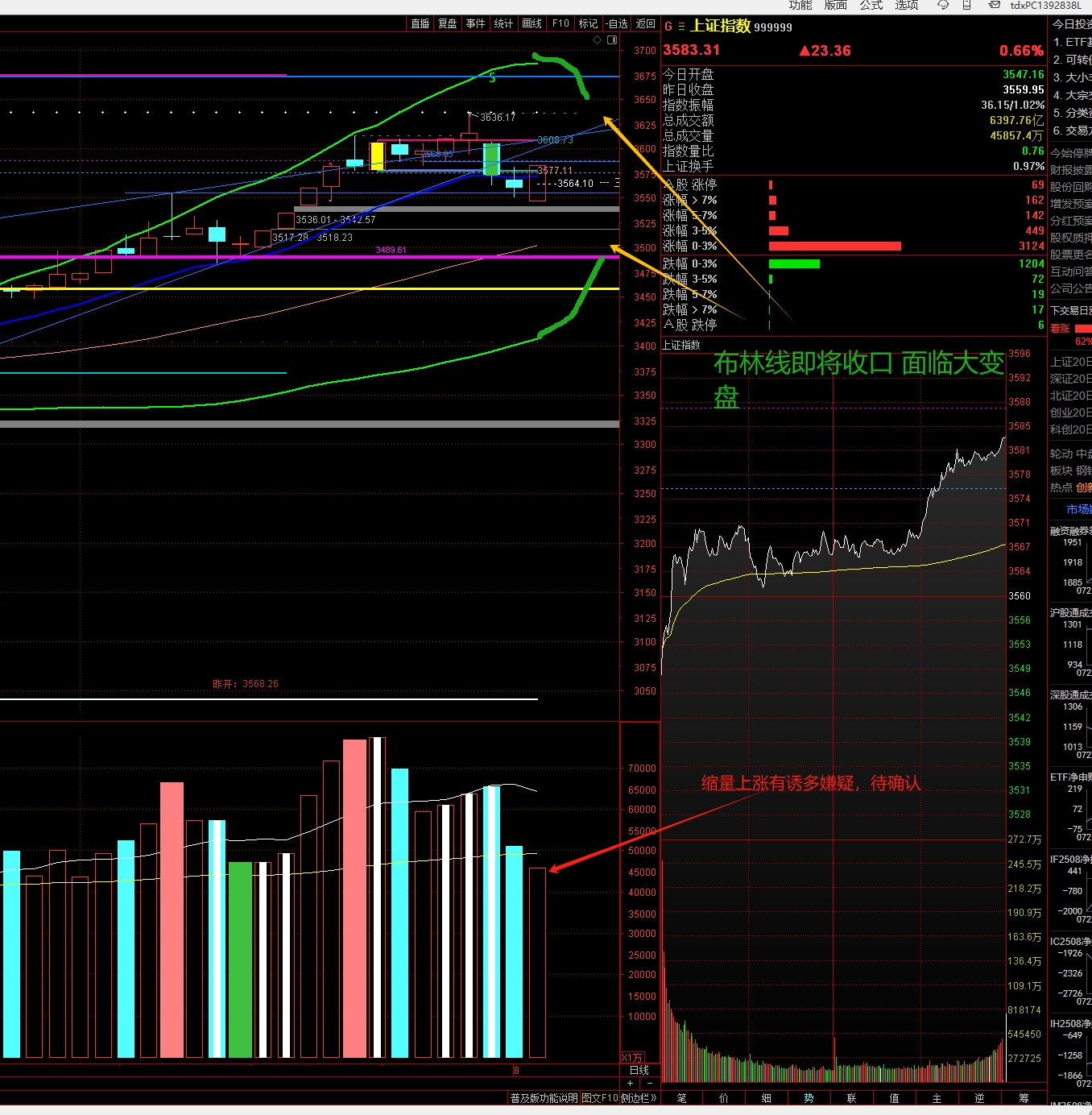
Task: Click the minus zoom-out button under 日线
Action: [x=650, y=1083]
